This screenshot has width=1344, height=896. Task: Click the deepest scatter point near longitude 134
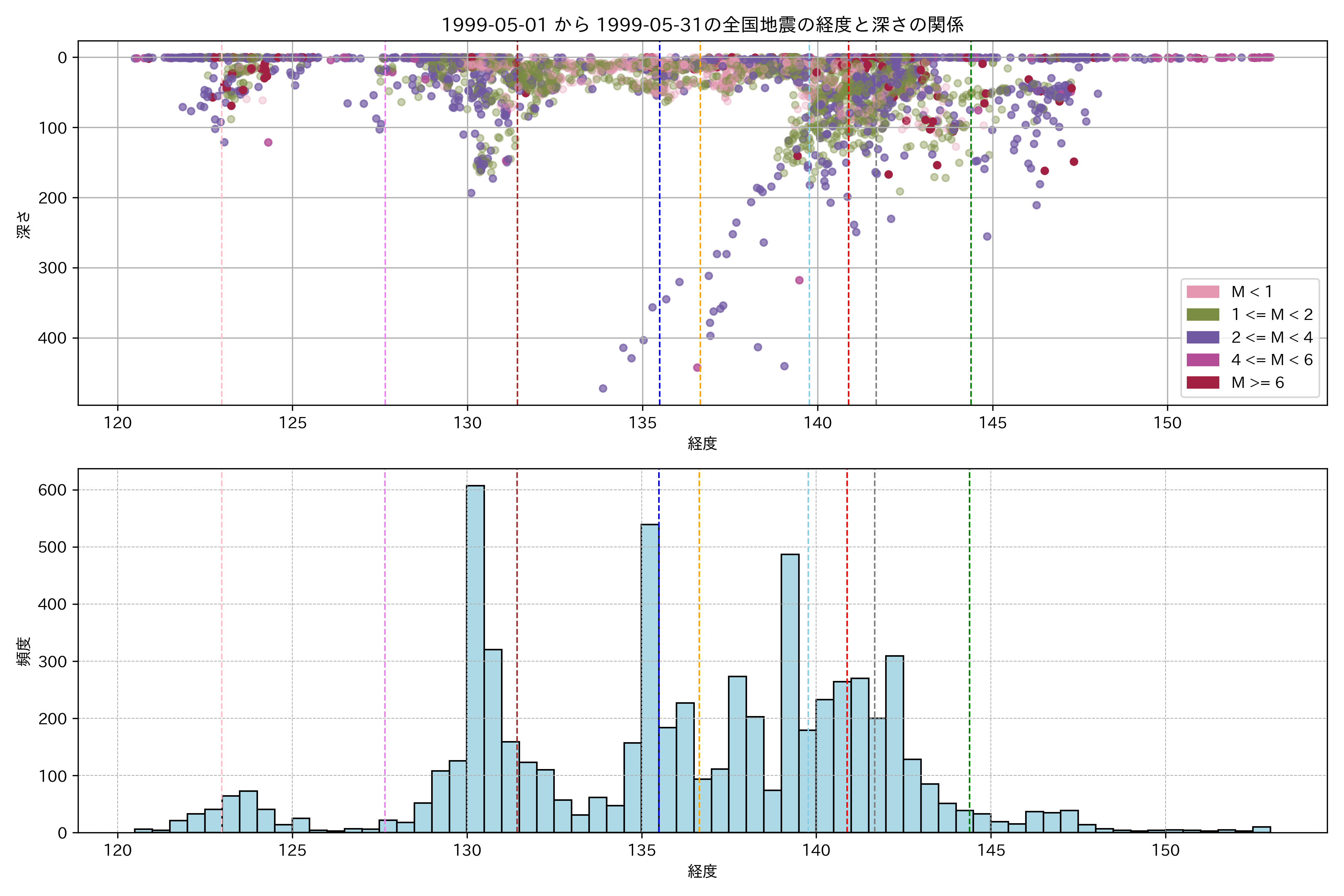click(x=603, y=389)
